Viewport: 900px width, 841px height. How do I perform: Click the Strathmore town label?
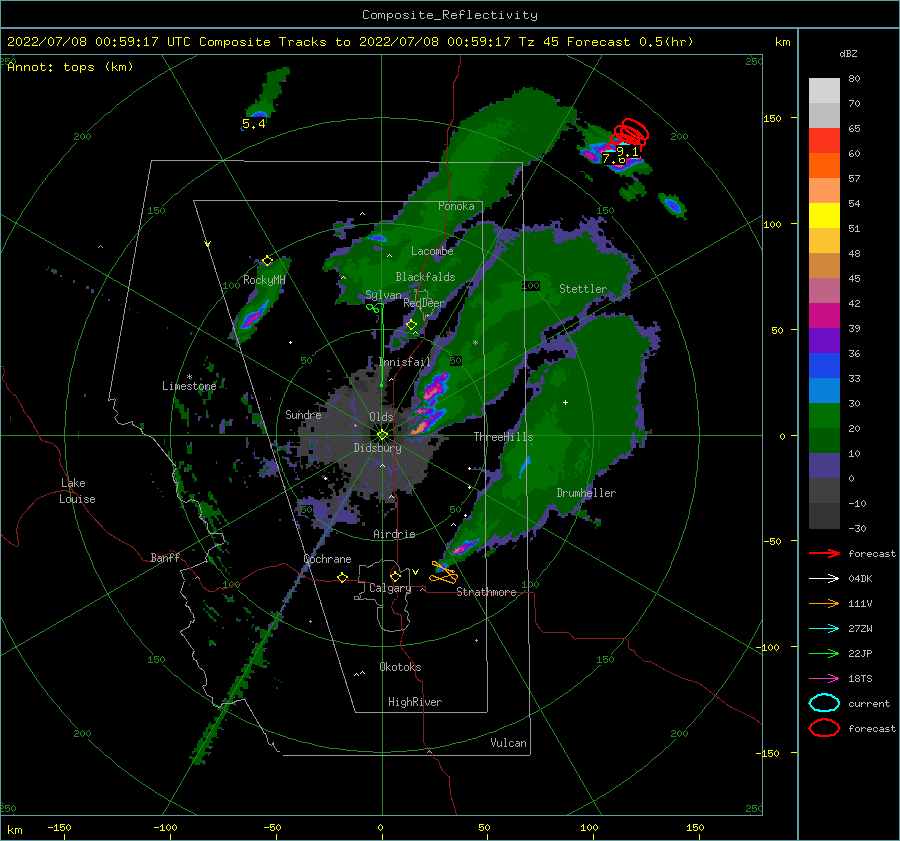486,592
